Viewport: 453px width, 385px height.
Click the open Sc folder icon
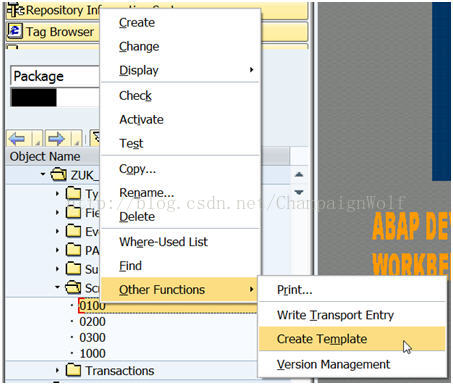[x=73, y=287]
